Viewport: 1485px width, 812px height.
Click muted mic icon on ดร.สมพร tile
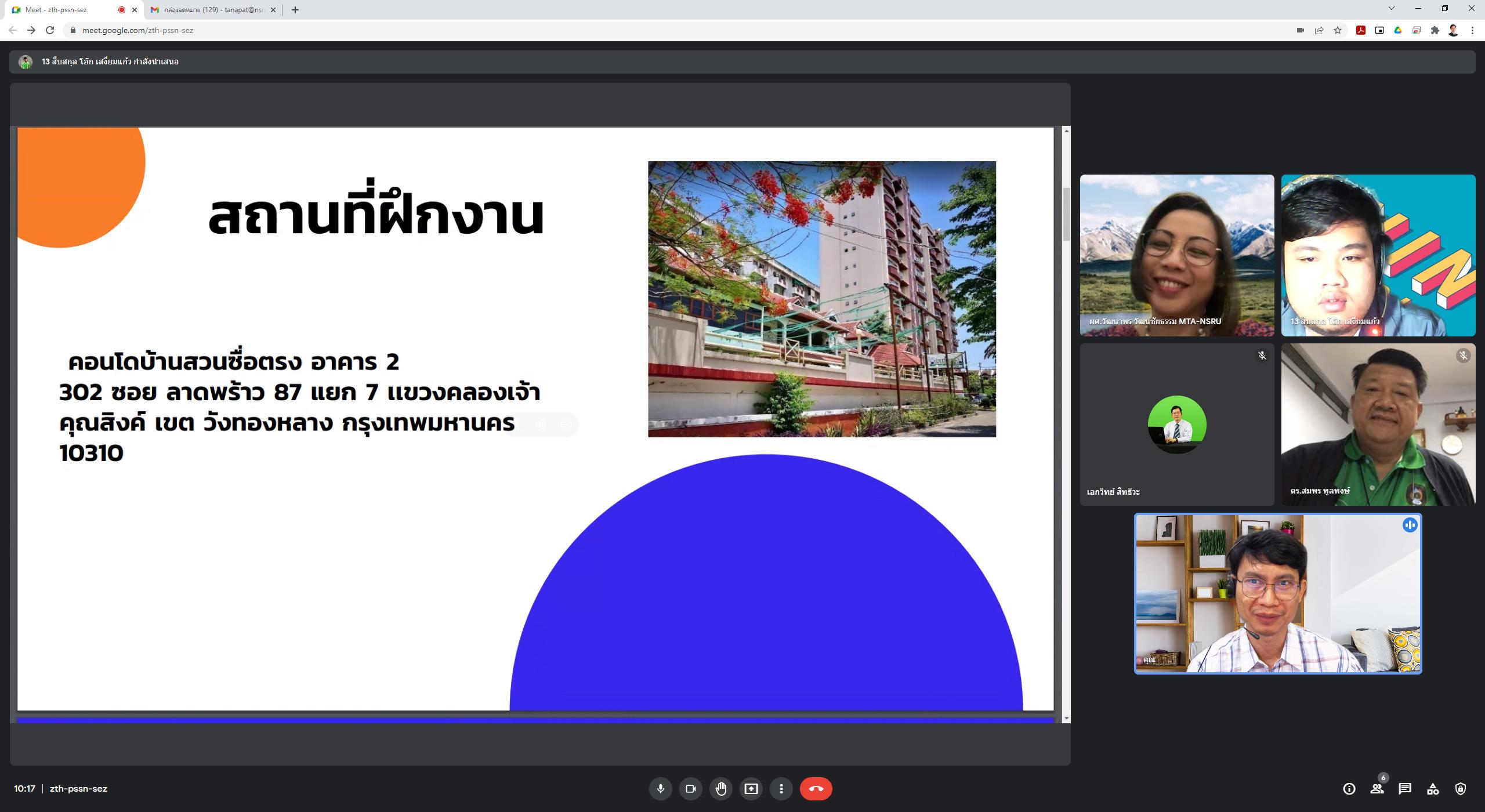(x=1464, y=356)
